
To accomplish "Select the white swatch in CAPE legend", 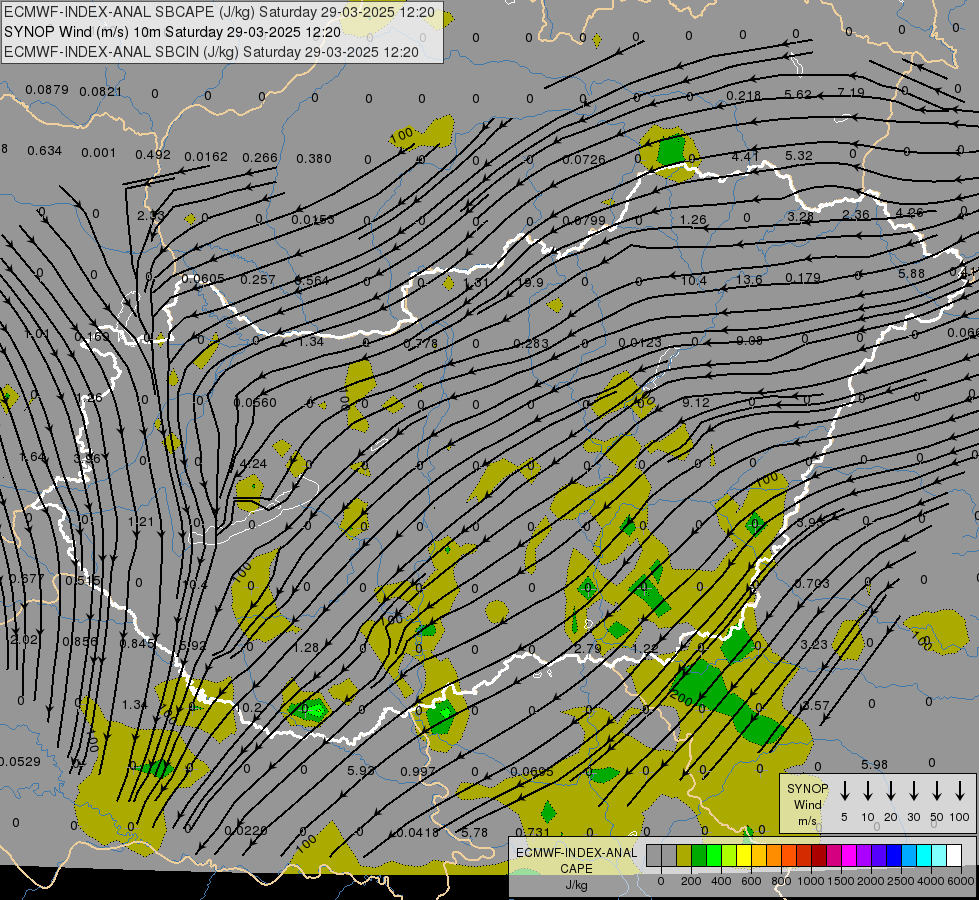I will [953, 855].
